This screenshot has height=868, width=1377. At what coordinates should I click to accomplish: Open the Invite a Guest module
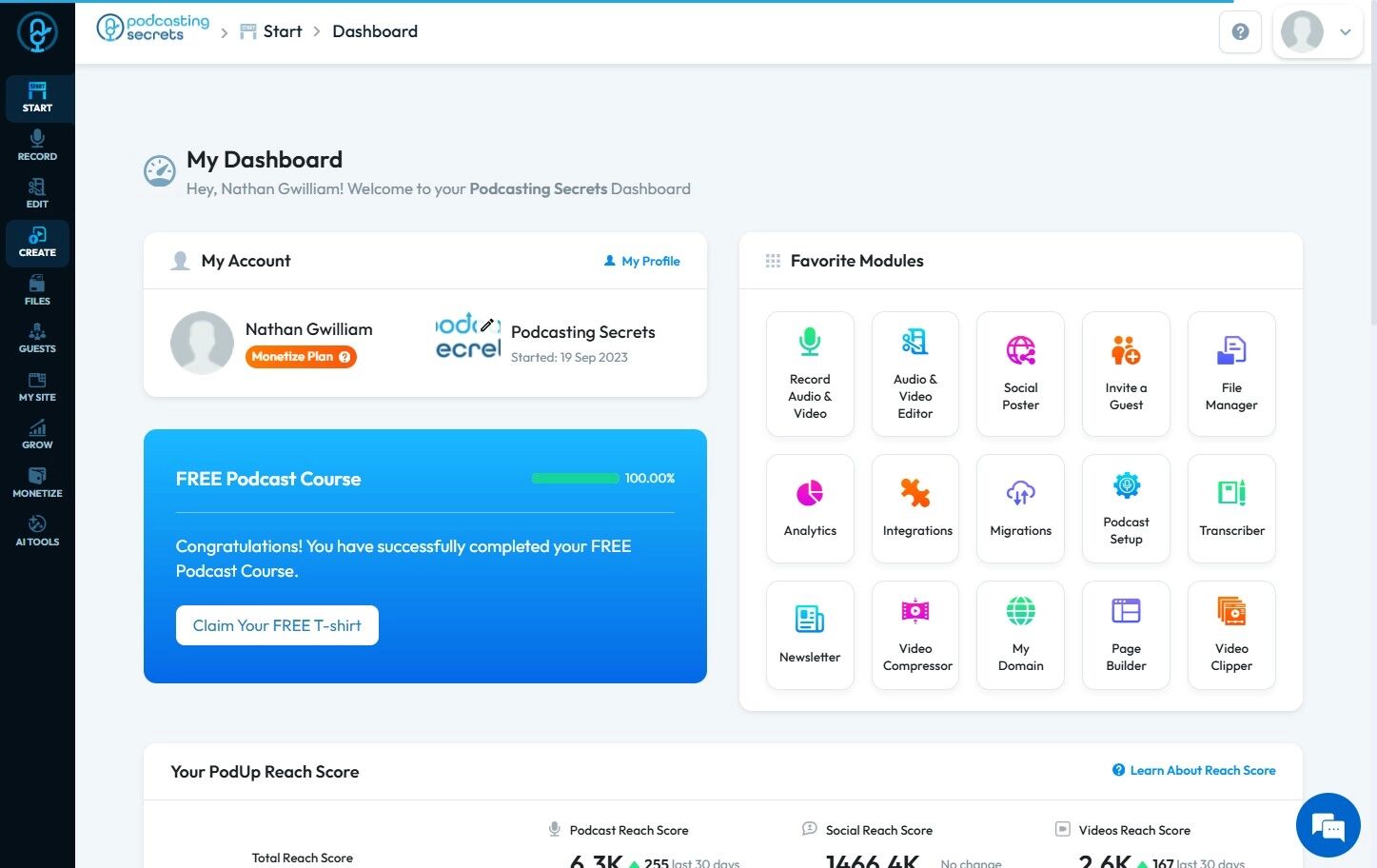click(1126, 374)
